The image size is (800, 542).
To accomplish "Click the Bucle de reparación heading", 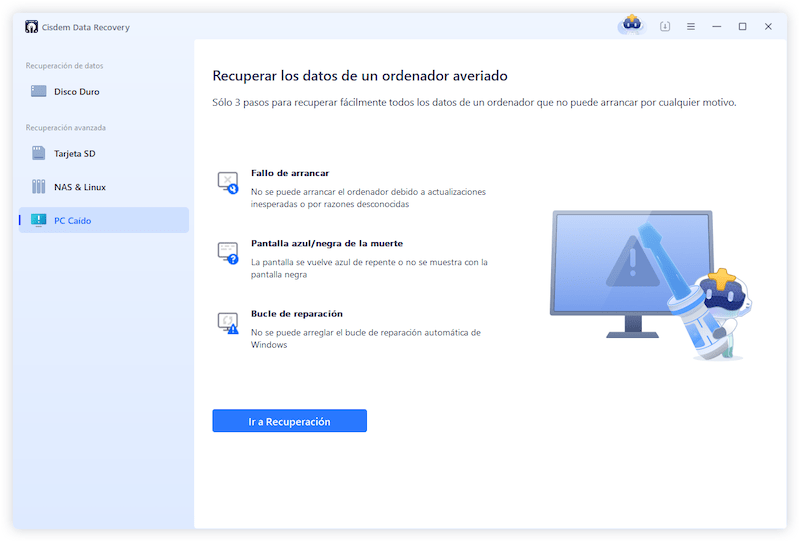I will [x=297, y=313].
